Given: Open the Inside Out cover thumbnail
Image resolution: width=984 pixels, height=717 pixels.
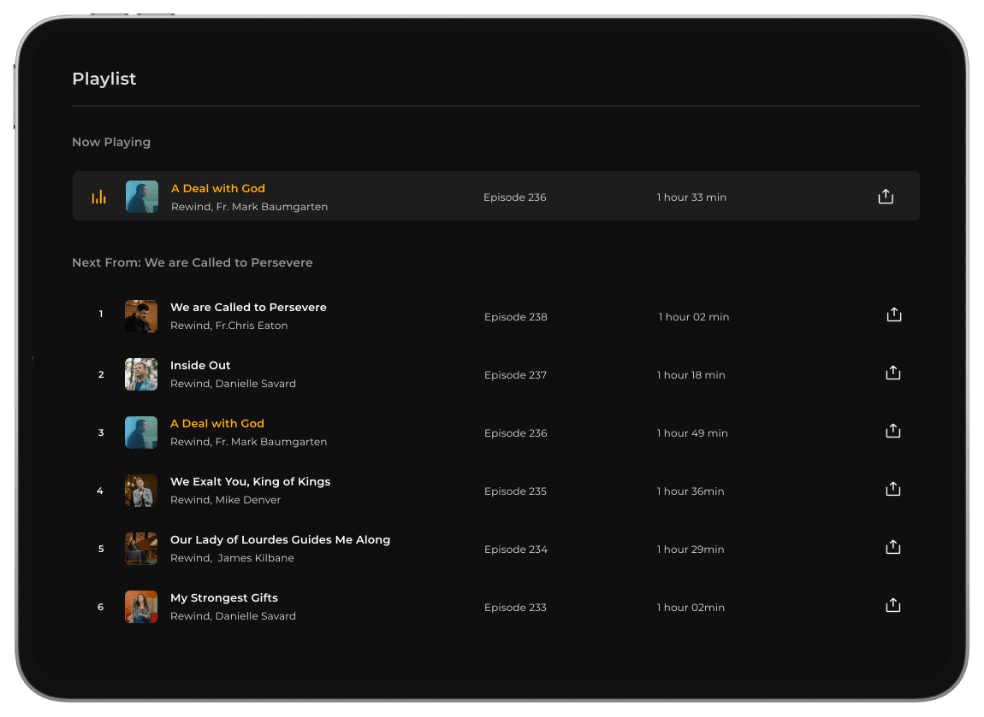Looking at the screenshot, I should pos(141,374).
